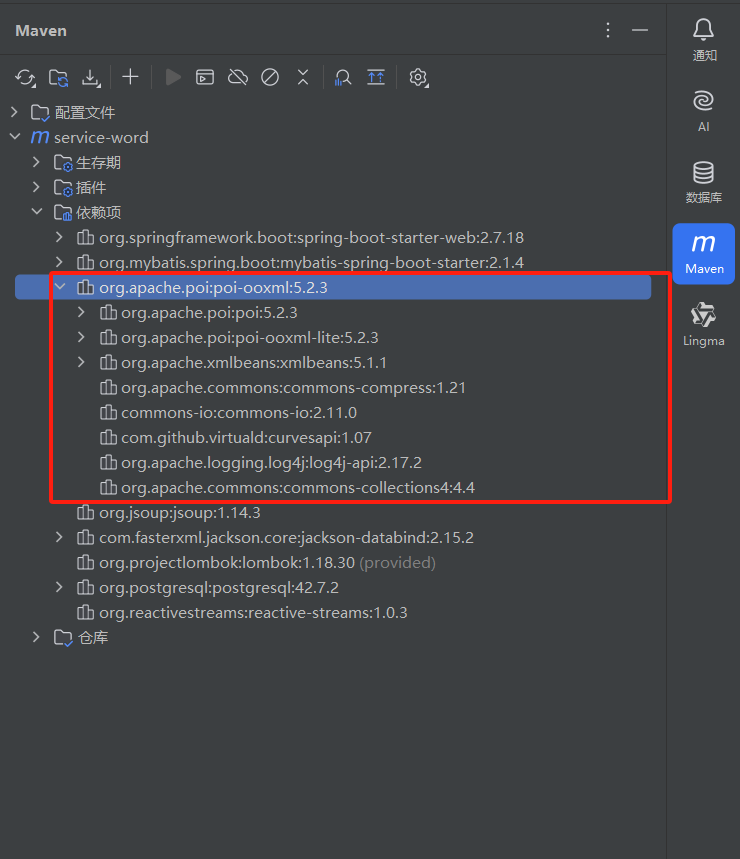Viewport: 740px width, 859px height.
Task: Download sources and documentation icon
Action: (x=91, y=78)
